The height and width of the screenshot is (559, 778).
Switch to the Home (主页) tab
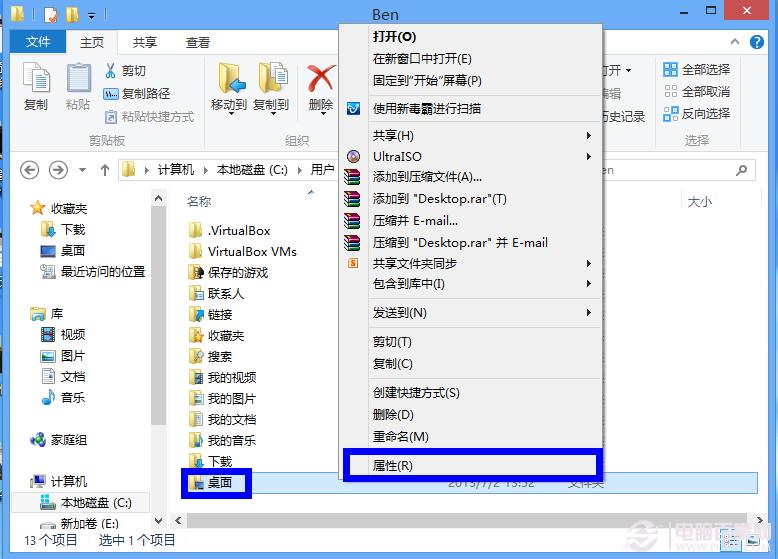92,42
